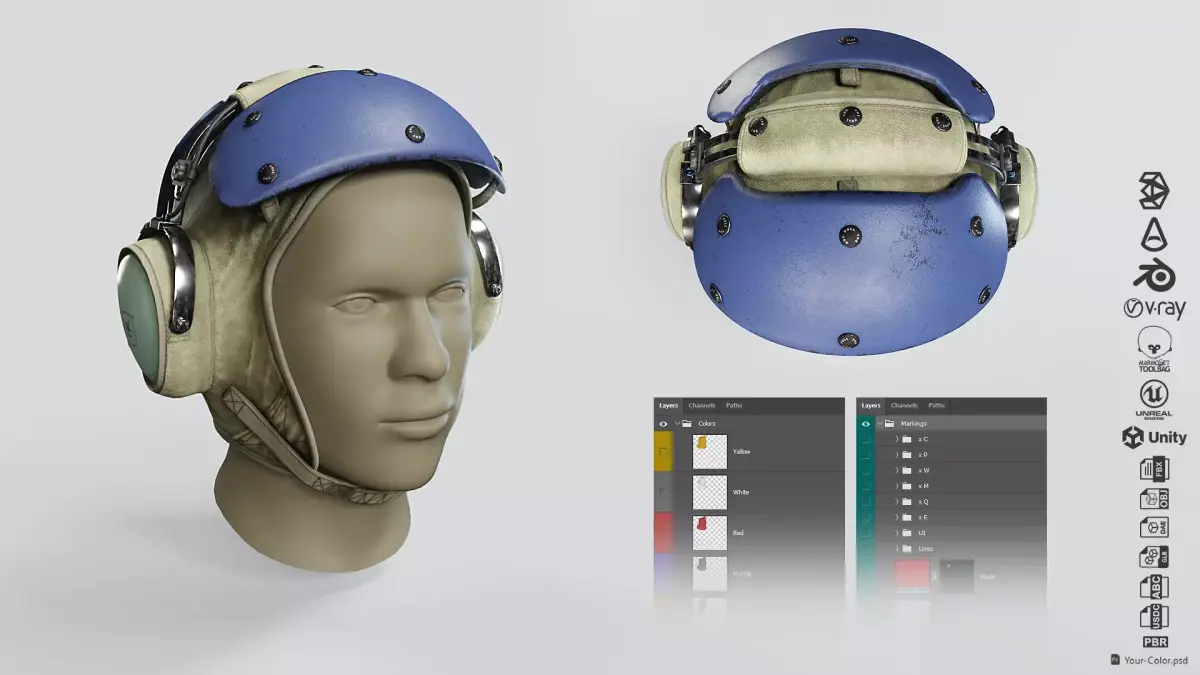Click the x C folder icon
Screen dimensions: 1200x675
[907, 439]
